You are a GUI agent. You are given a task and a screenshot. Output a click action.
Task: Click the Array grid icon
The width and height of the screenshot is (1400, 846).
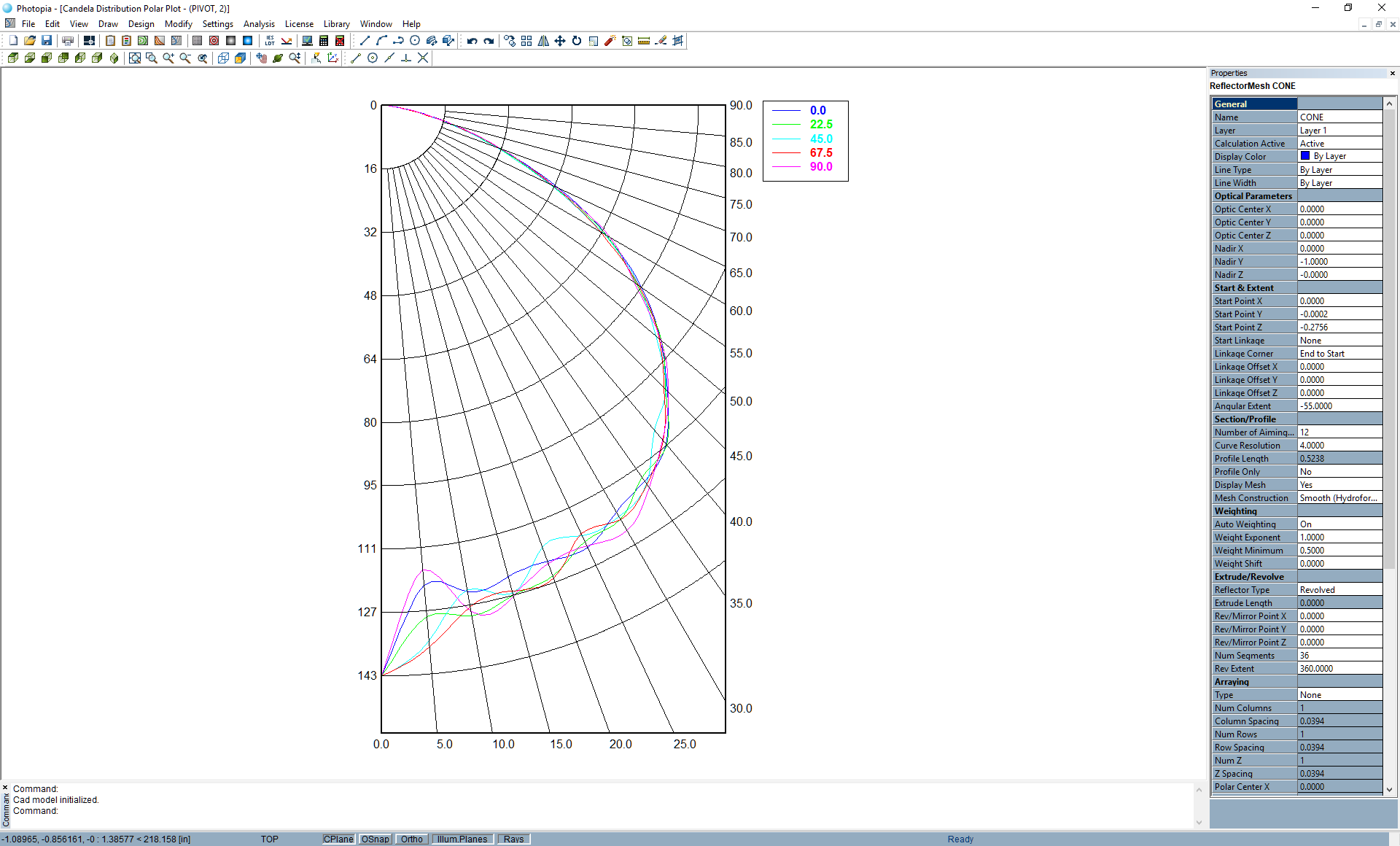526,41
